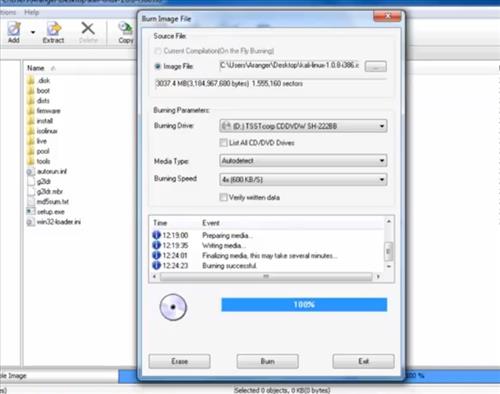This screenshot has height=394, width=500.
Task: Click the browse button for image file
Action: click(376, 66)
